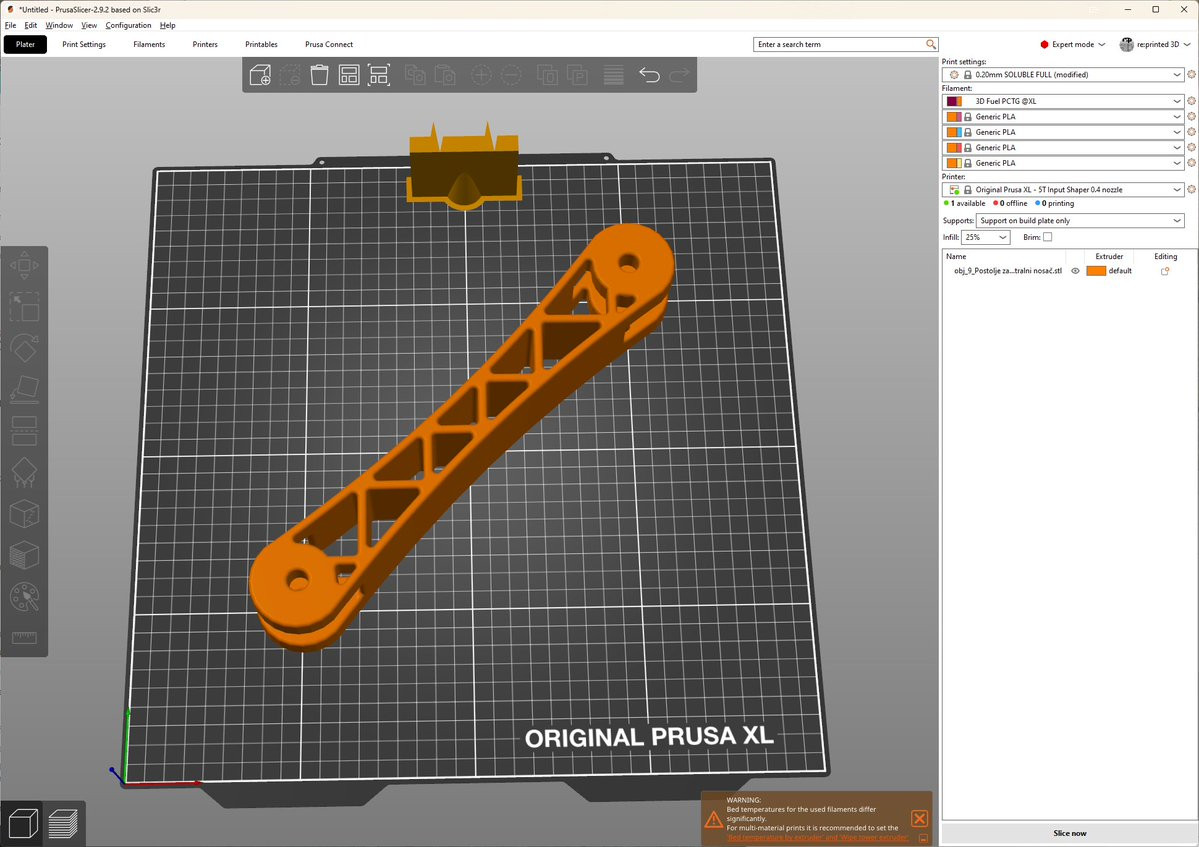Screen dimensions: 1199x847
Task: Toggle the Expert mode selector
Action: [1072, 44]
